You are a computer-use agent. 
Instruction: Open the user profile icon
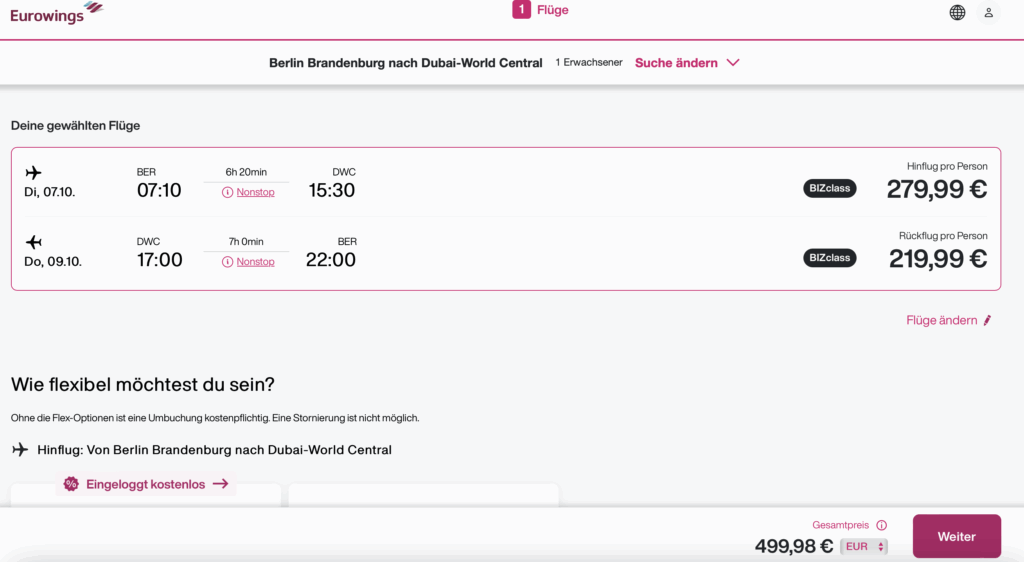pos(989,13)
